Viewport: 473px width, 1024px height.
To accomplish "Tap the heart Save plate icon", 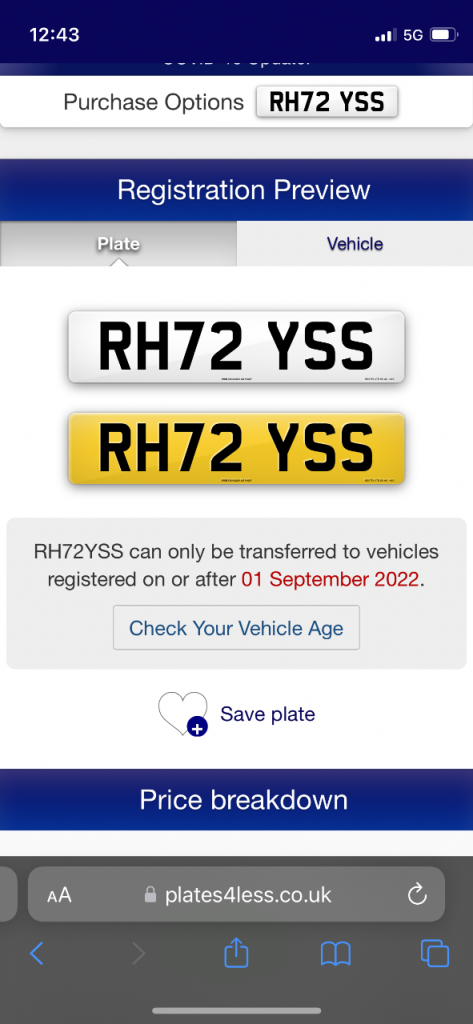I will pyautogui.click(x=183, y=714).
